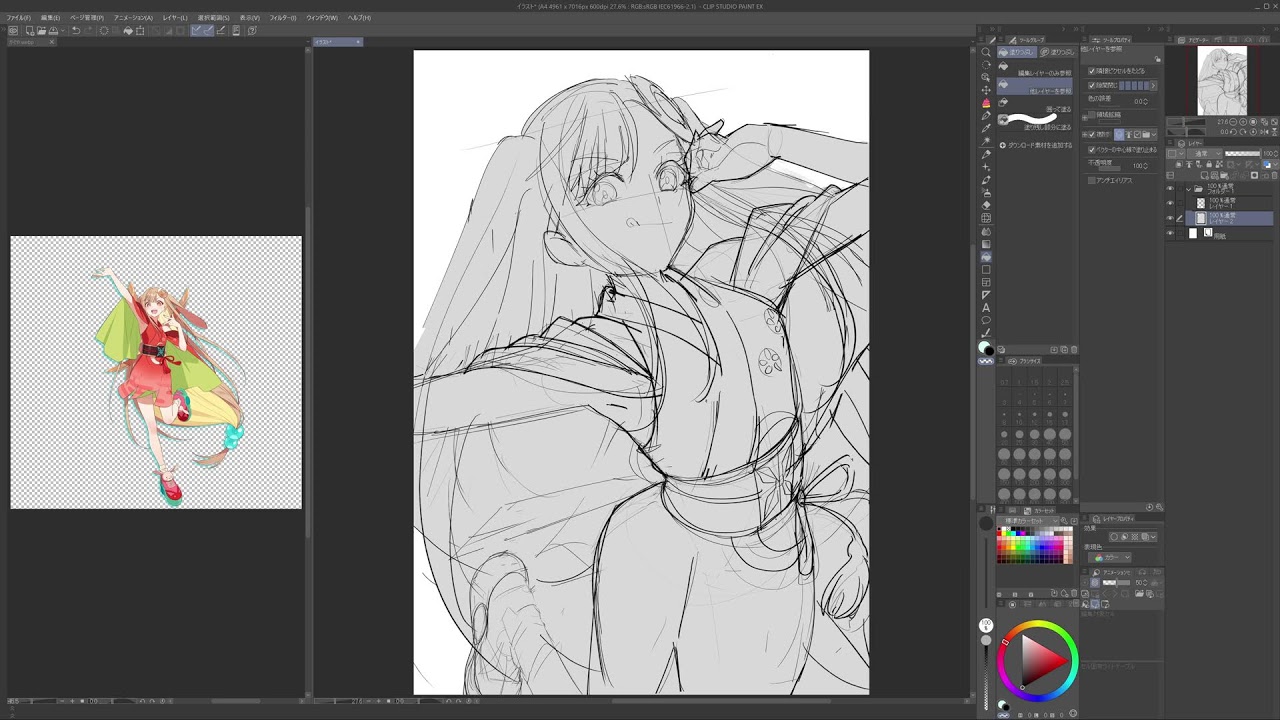Click the Open file folder icon
The height and width of the screenshot is (720, 1280).
[41, 31]
